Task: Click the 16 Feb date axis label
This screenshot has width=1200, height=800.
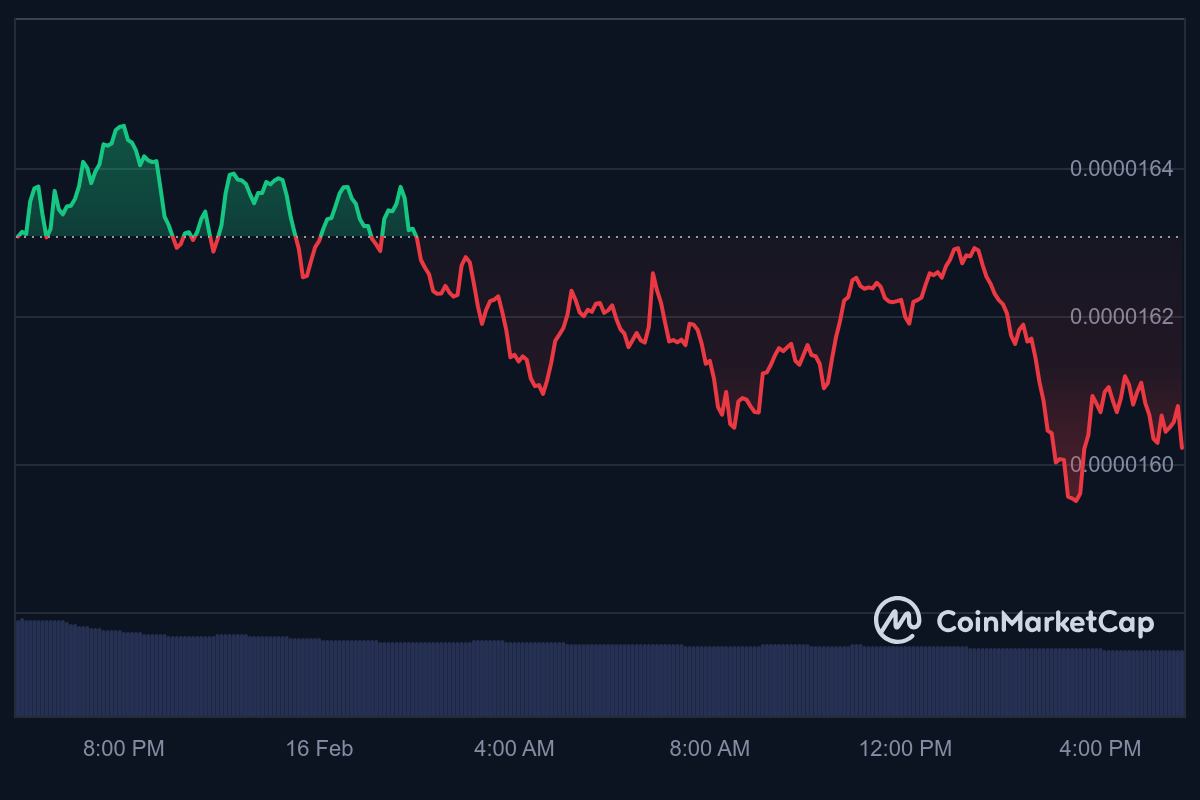Action: [x=319, y=748]
